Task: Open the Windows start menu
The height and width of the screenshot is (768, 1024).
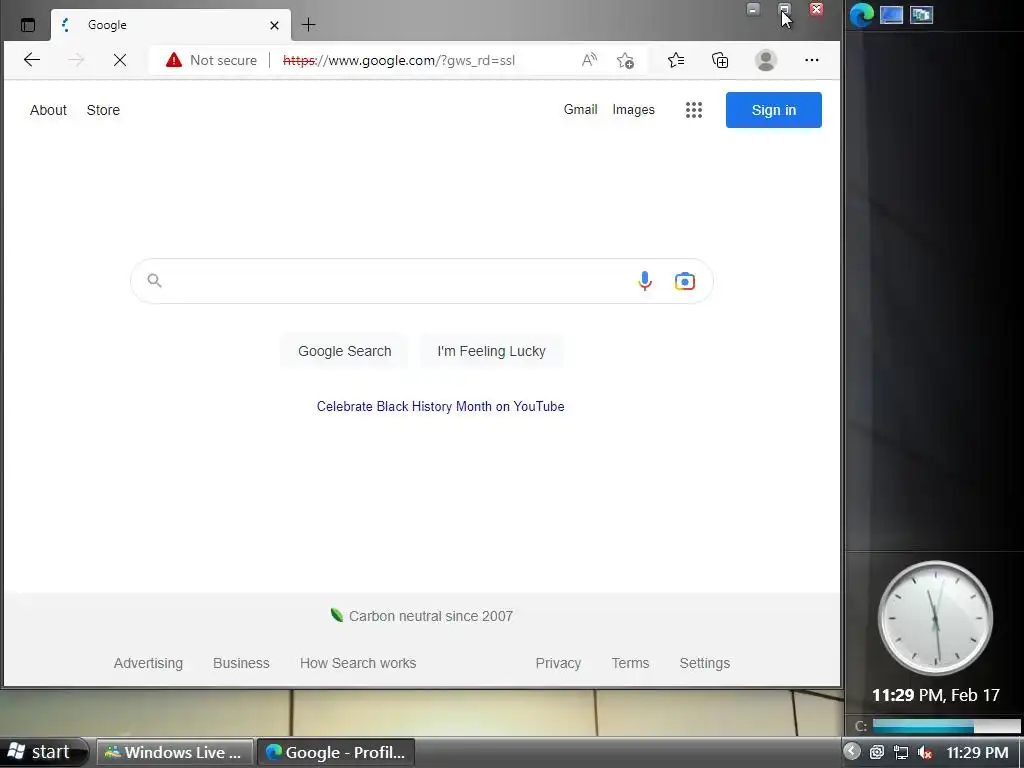Action: coord(43,752)
